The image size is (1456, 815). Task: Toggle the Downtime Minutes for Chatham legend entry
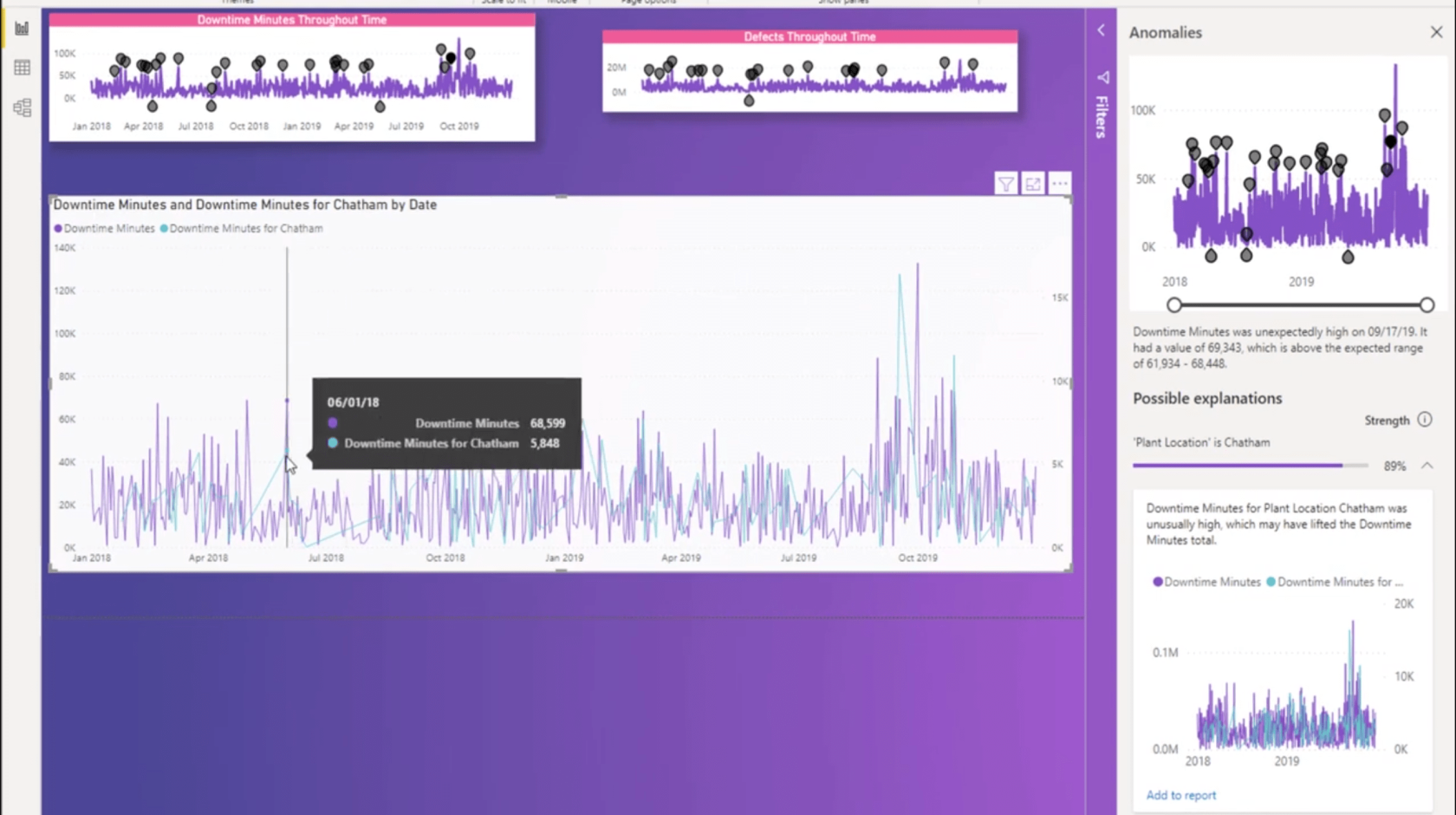pos(242,229)
